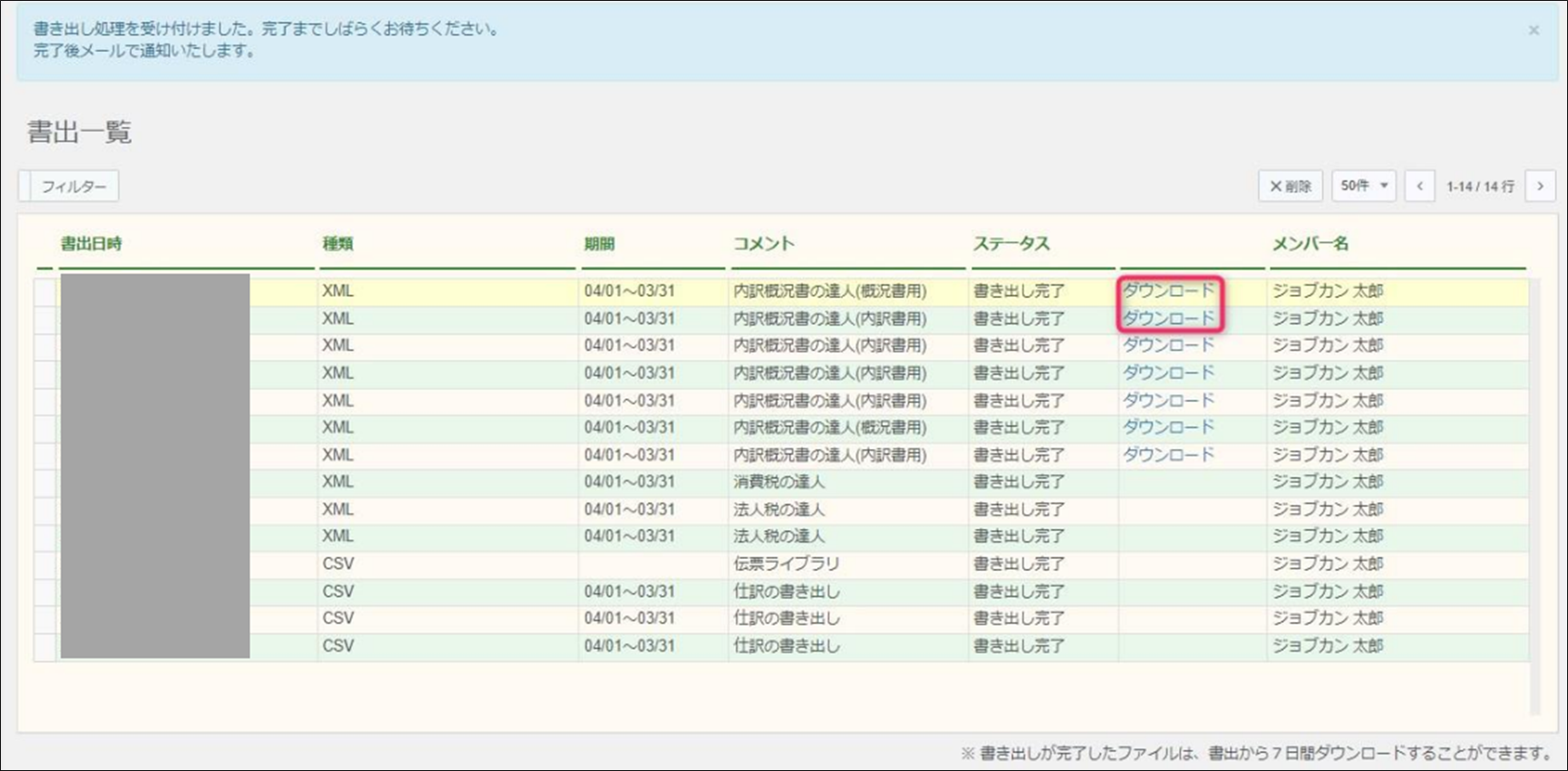Screen dimensions: 1568x771
Task: Sort by 期間 column header
Action: (x=599, y=244)
